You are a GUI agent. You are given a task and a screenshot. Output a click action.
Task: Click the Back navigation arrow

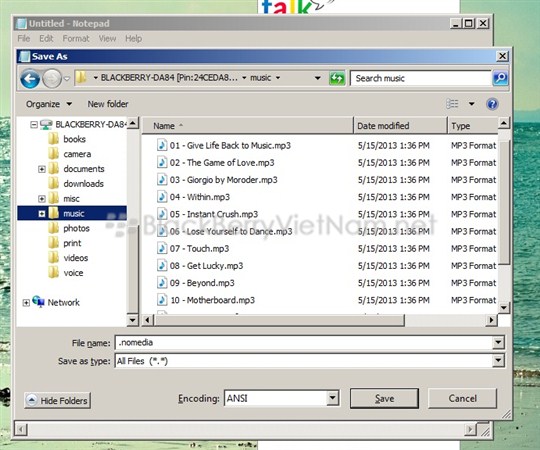pos(30,79)
